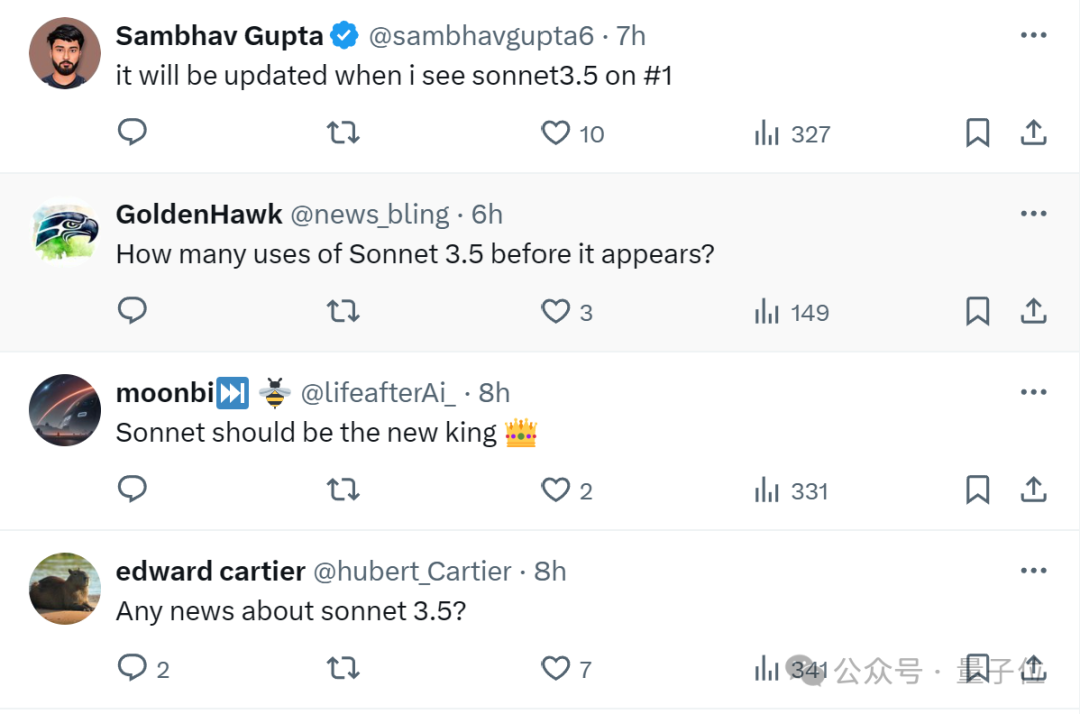Image resolution: width=1080 pixels, height=714 pixels.
Task: Share Sambhav Gupta's tweet
Action: 1033,133
